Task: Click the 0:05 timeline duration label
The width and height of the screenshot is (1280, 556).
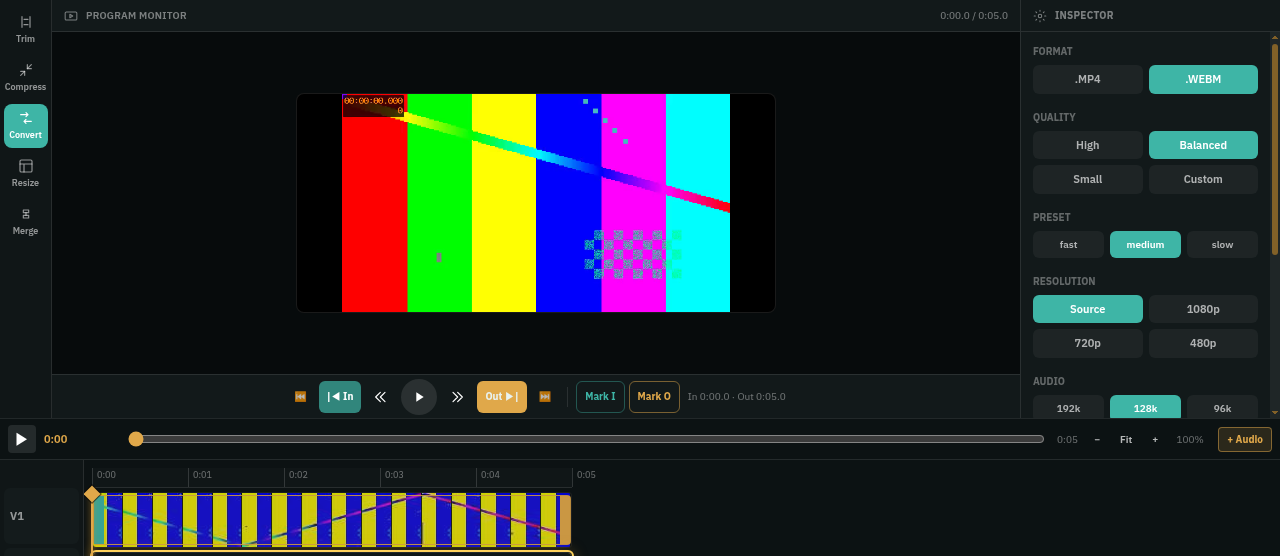Action: coord(1067,440)
